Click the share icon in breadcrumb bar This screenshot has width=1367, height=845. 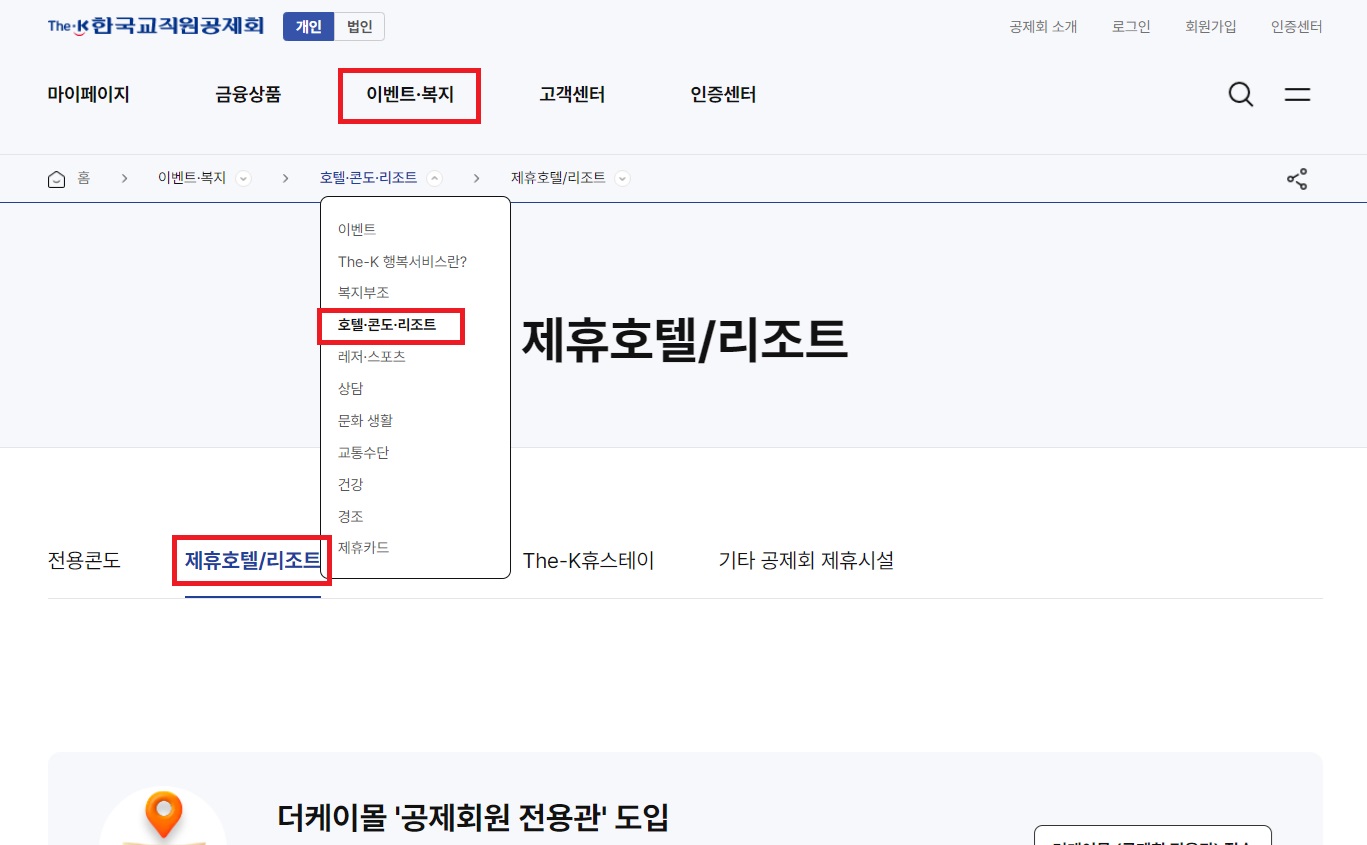point(1297,179)
